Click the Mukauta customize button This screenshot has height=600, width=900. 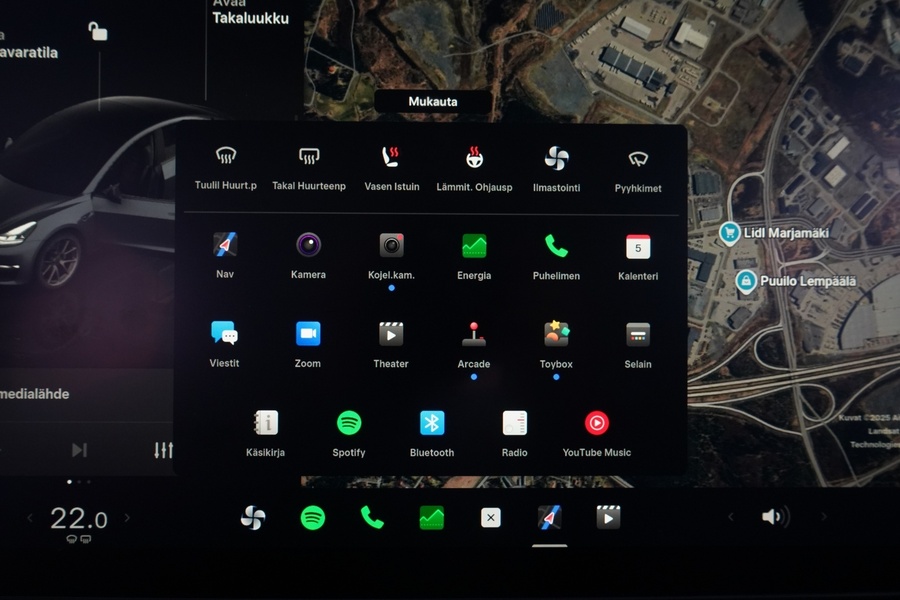(x=433, y=102)
